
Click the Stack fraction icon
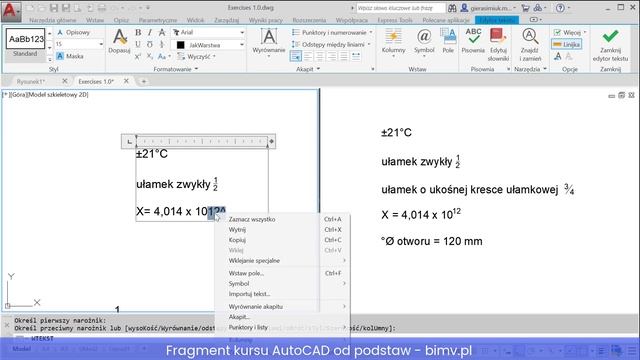coord(162,44)
